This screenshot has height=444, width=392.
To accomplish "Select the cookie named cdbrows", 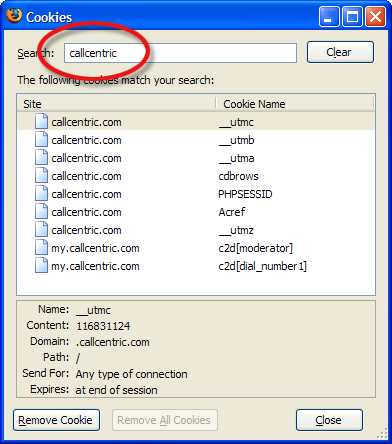I will tap(196, 176).
